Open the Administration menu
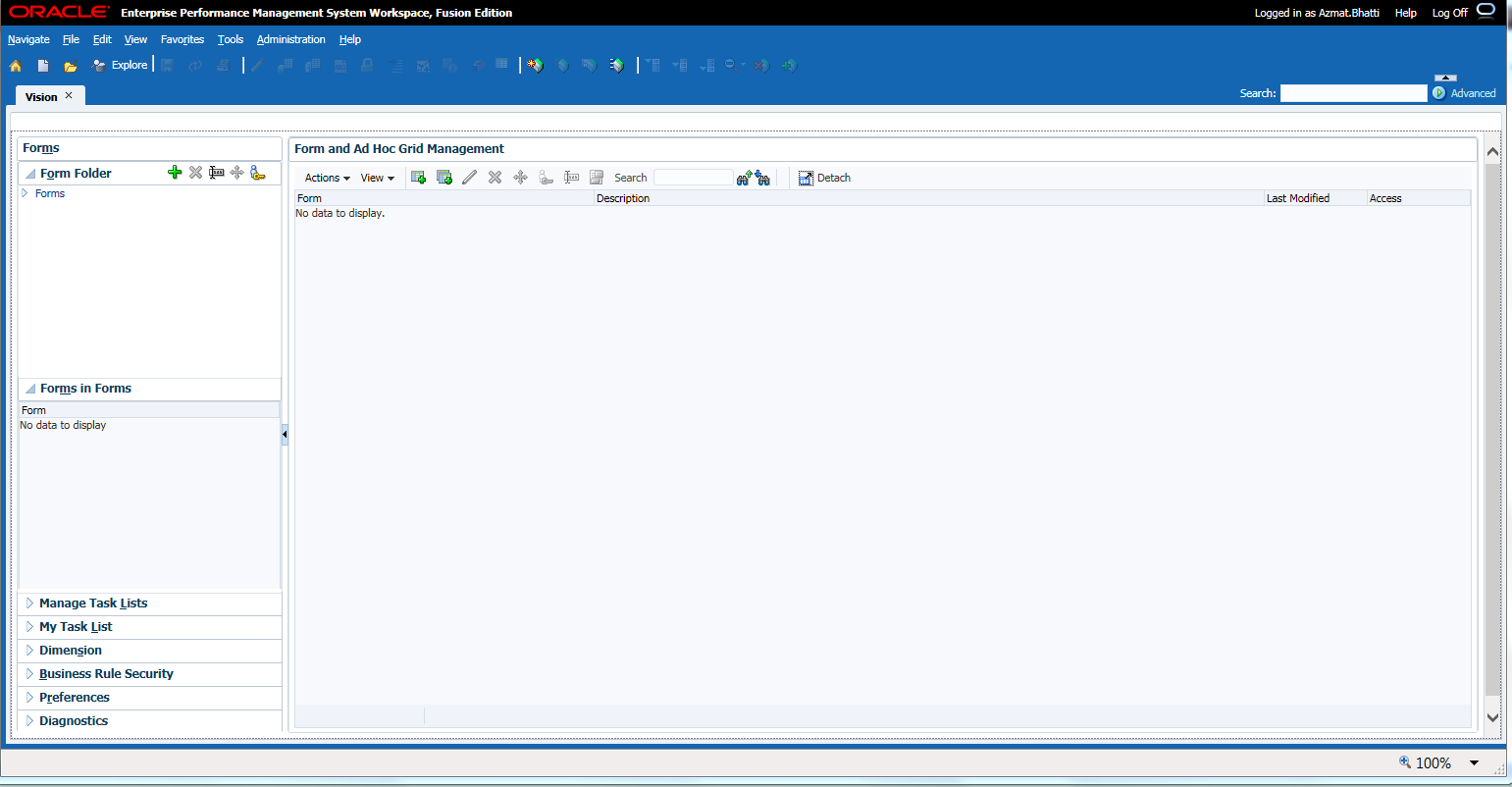 tap(291, 39)
